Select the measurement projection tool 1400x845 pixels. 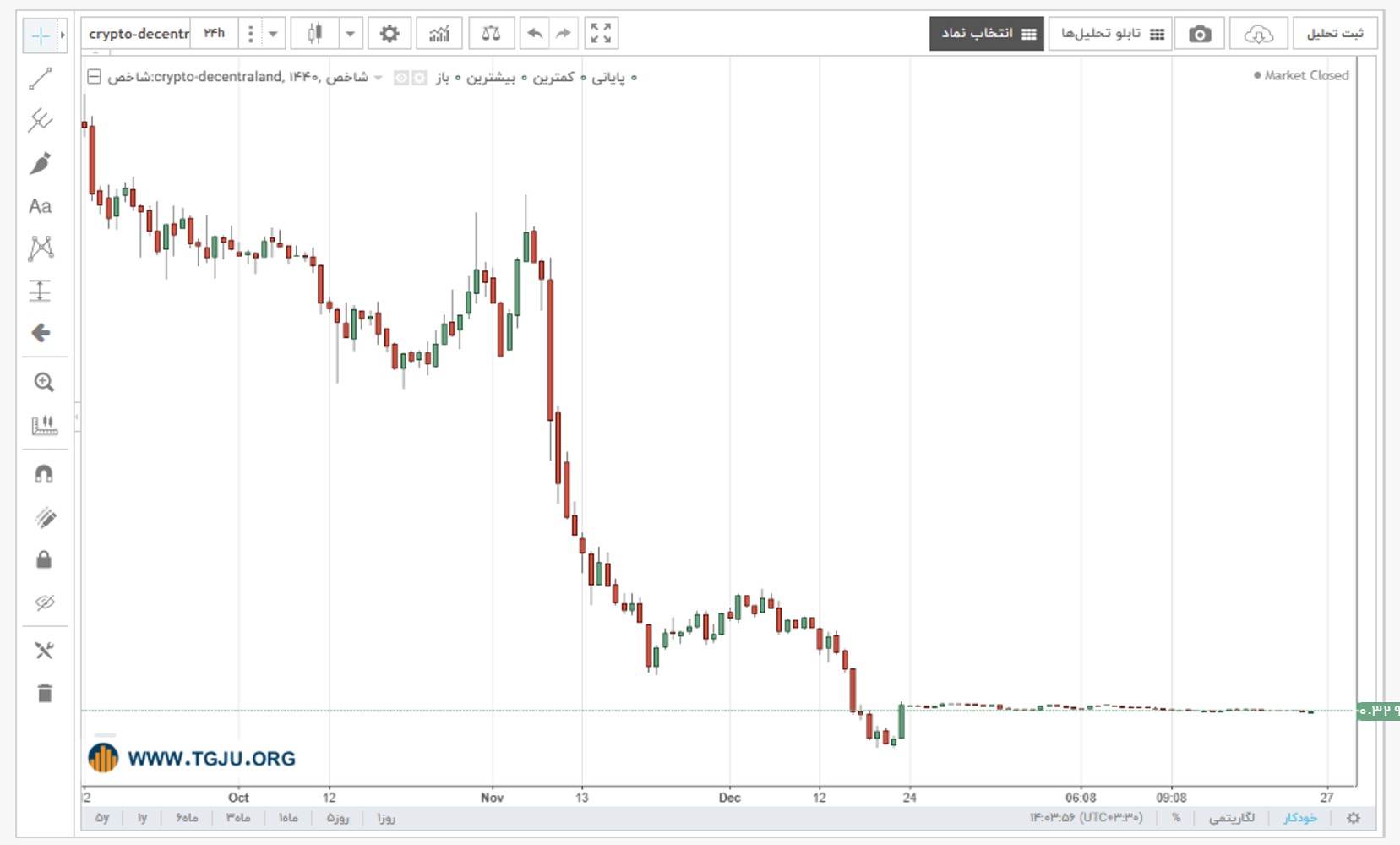[x=40, y=291]
